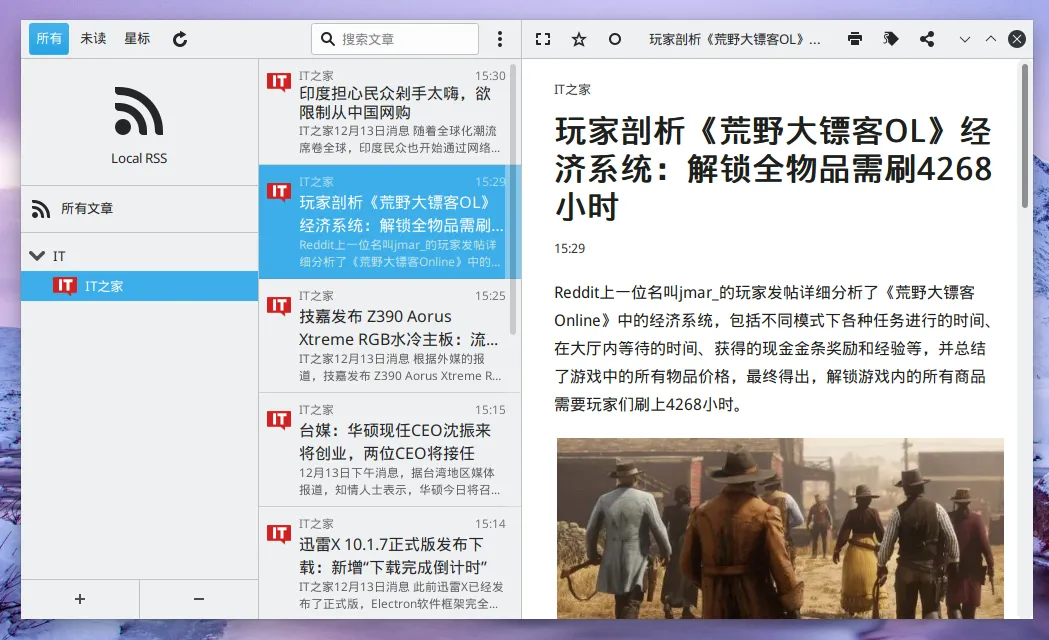The image size is (1049, 640).
Task: Click the share article icon
Action: coord(927,39)
